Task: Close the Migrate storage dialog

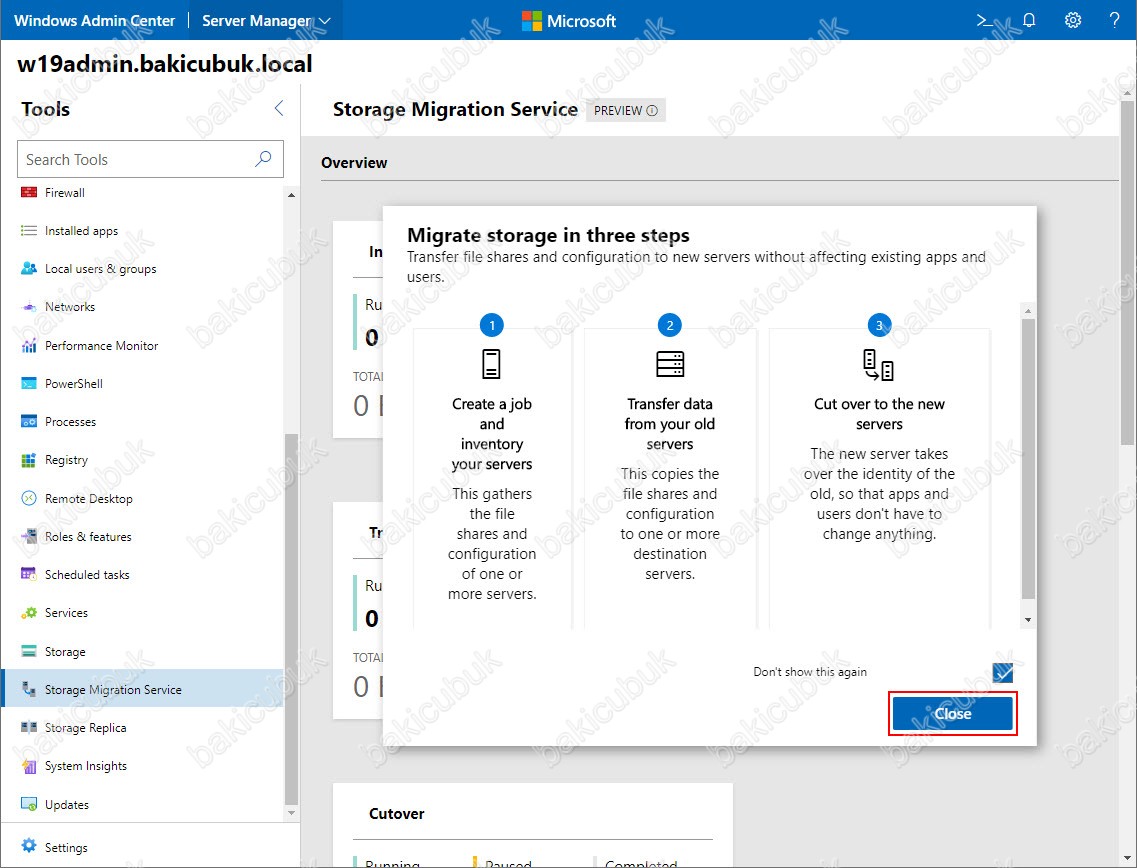Action: (x=952, y=714)
